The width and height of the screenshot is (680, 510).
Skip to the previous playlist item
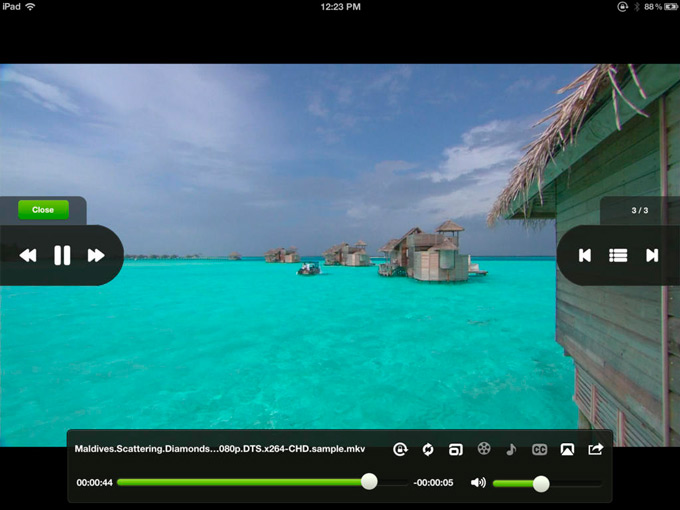[x=585, y=255]
